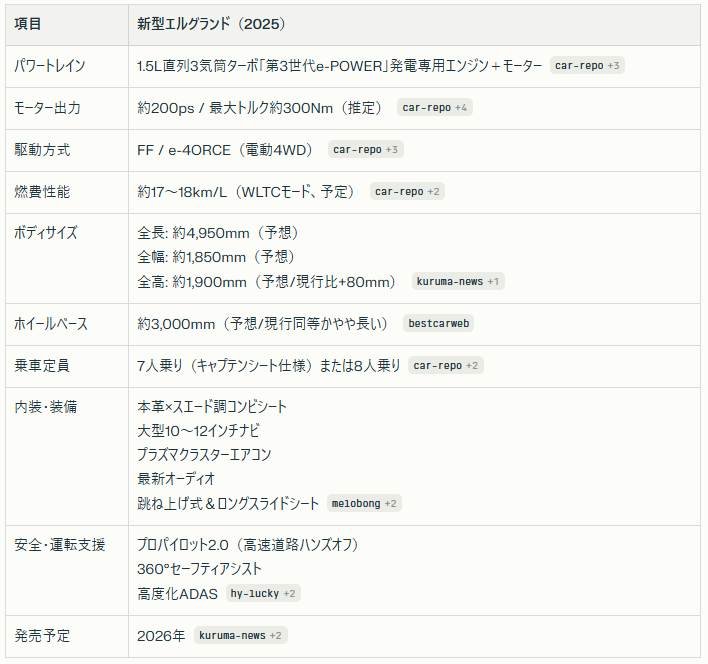
Task: Open the kuruma-news +1 citation for ボディサイズ
Action: coord(458,282)
